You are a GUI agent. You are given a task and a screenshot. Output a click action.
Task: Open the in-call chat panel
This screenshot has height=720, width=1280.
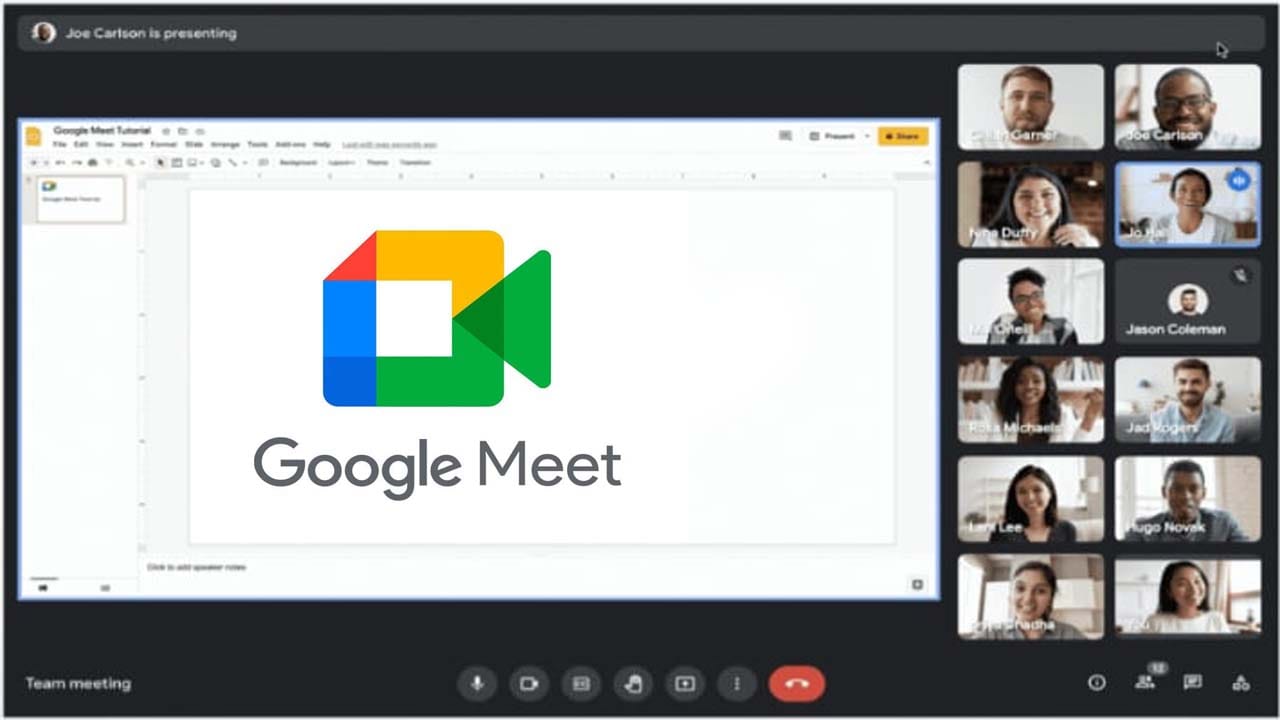coord(1193,683)
